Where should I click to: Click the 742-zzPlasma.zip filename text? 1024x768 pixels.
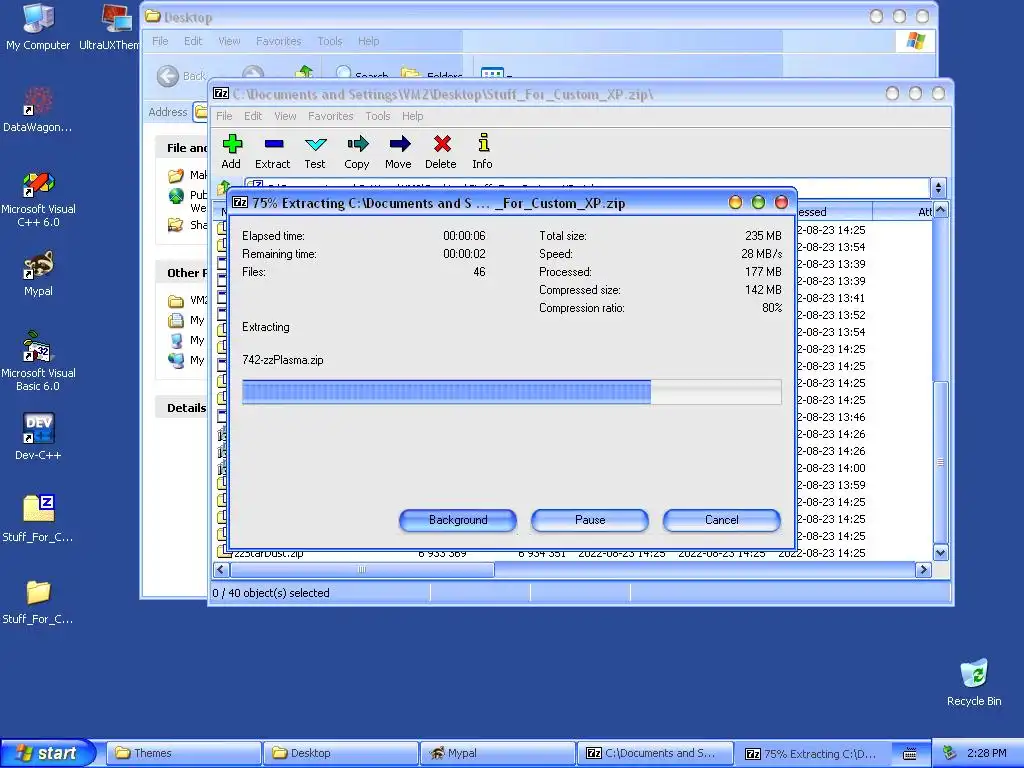[283, 360]
